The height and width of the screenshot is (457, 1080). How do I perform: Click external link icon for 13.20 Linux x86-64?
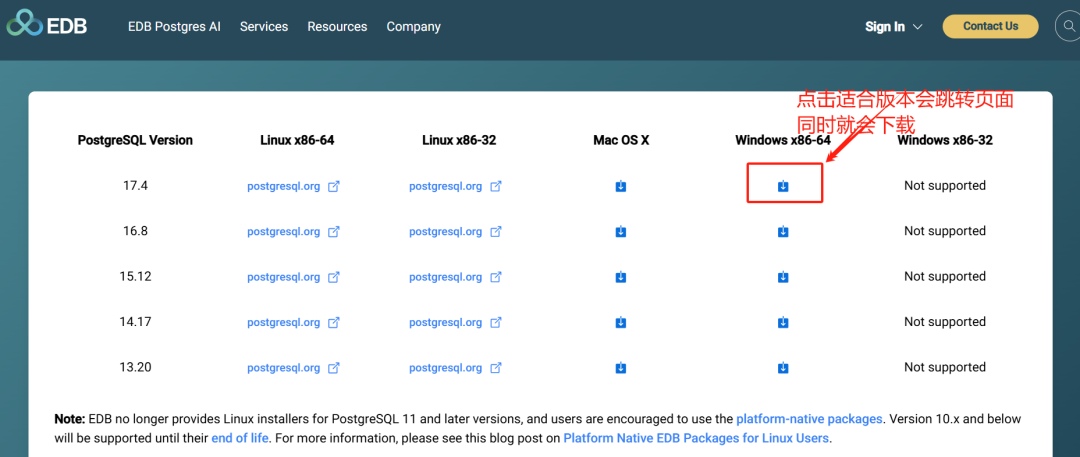(334, 368)
